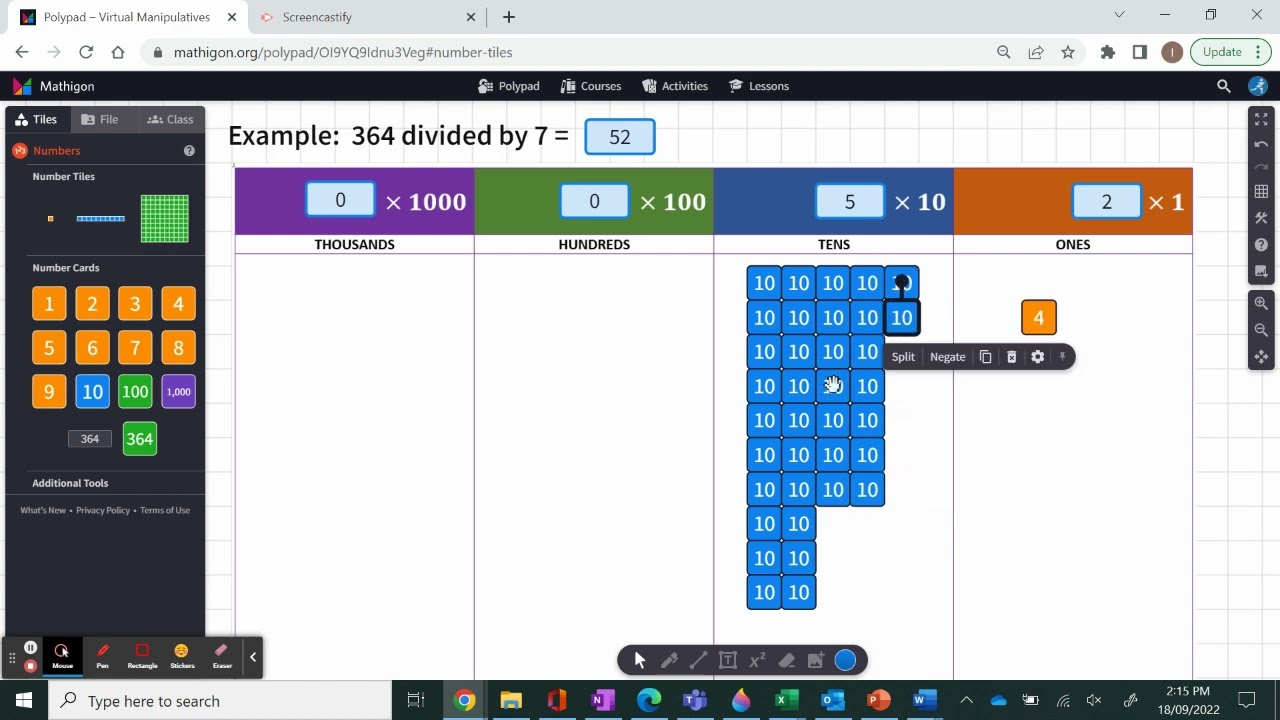The image size is (1280, 720).
Task: Select the equation x² tool
Action: (x=757, y=660)
